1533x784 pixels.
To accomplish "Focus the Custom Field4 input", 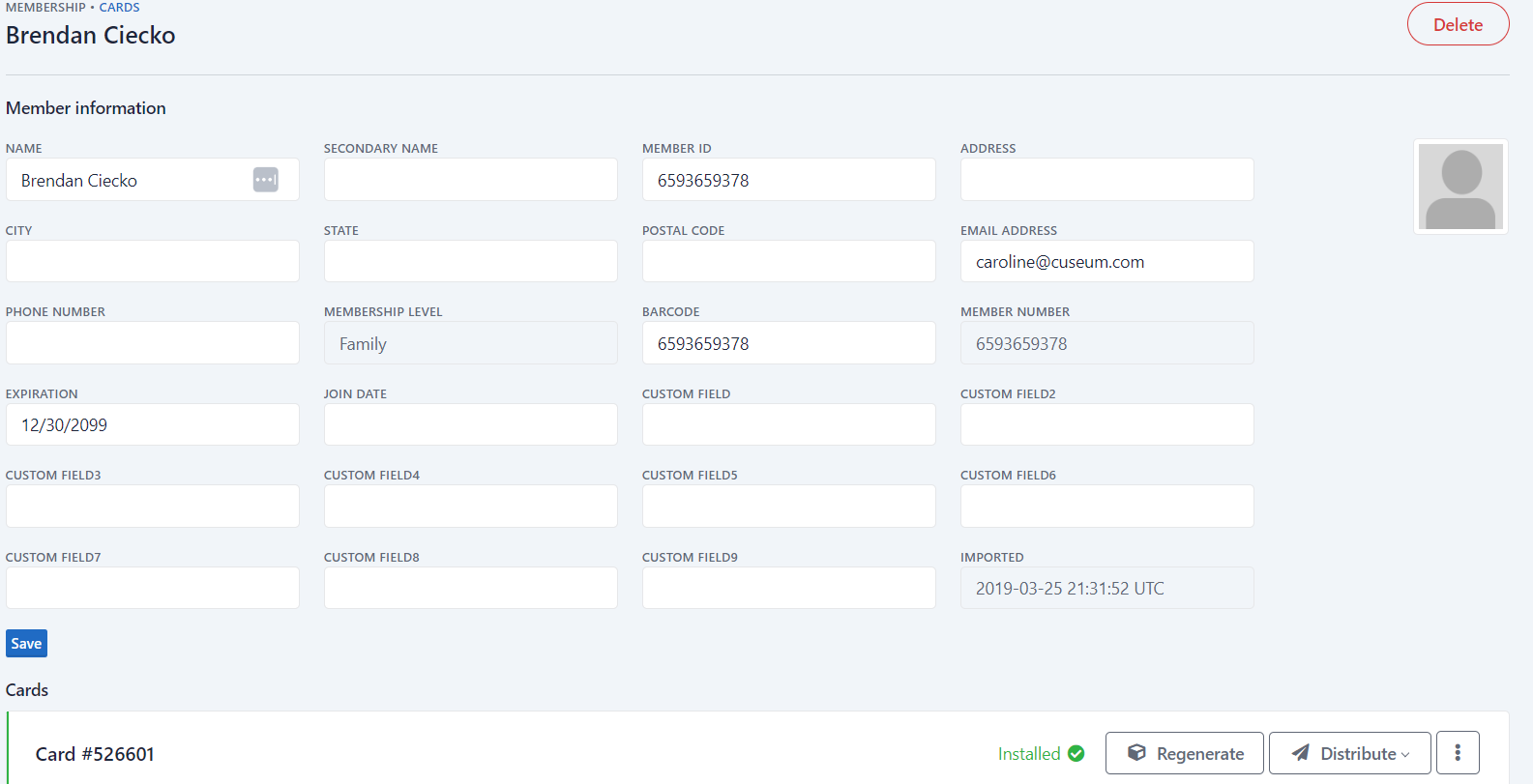I will click(470, 507).
